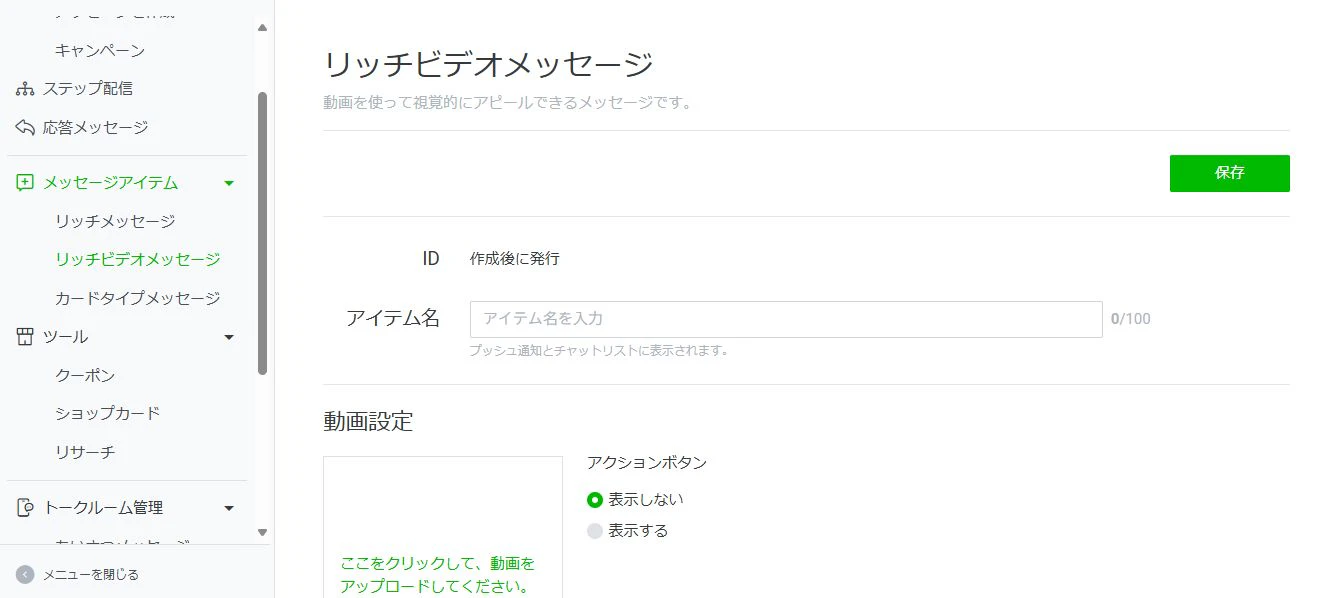Open カードタイプメッセージ menu item
Viewport: 1330px width, 598px height.
point(138,298)
